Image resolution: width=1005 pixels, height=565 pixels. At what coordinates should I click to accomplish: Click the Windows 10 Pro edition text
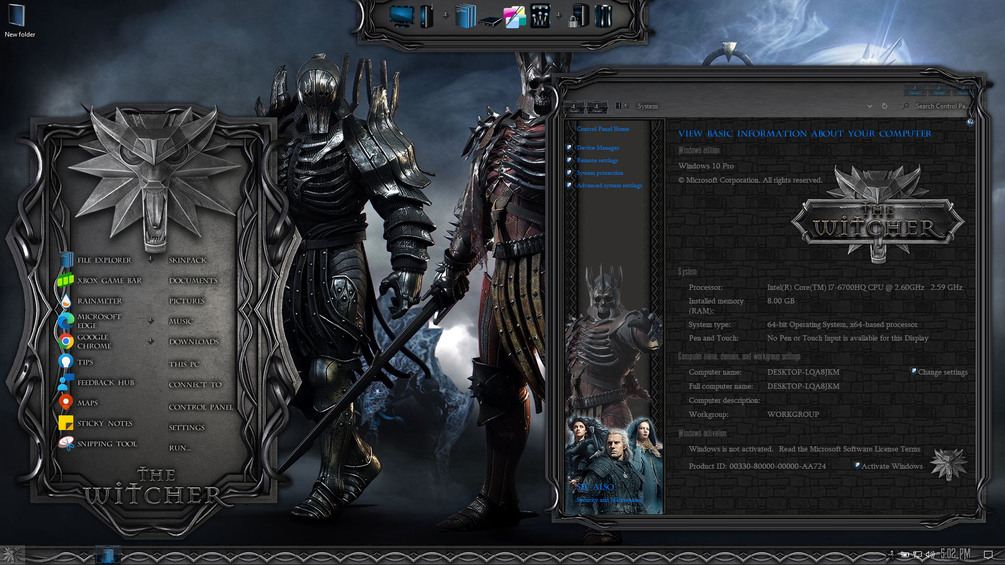[x=706, y=166]
